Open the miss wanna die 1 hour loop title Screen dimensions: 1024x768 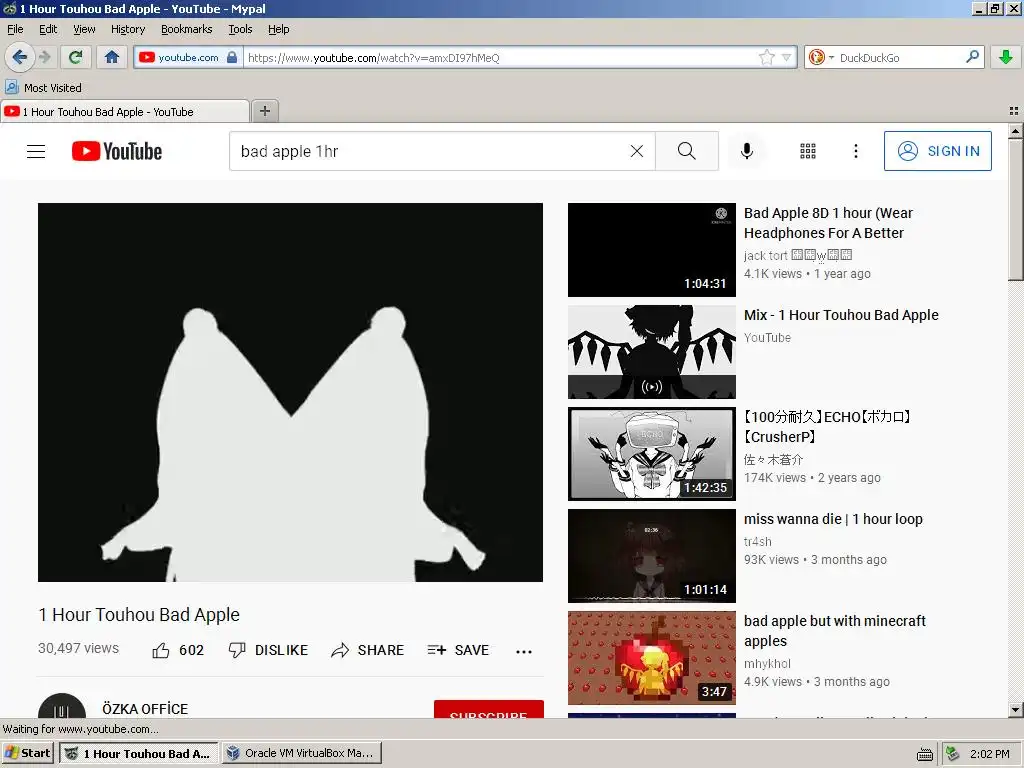click(833, 519)
